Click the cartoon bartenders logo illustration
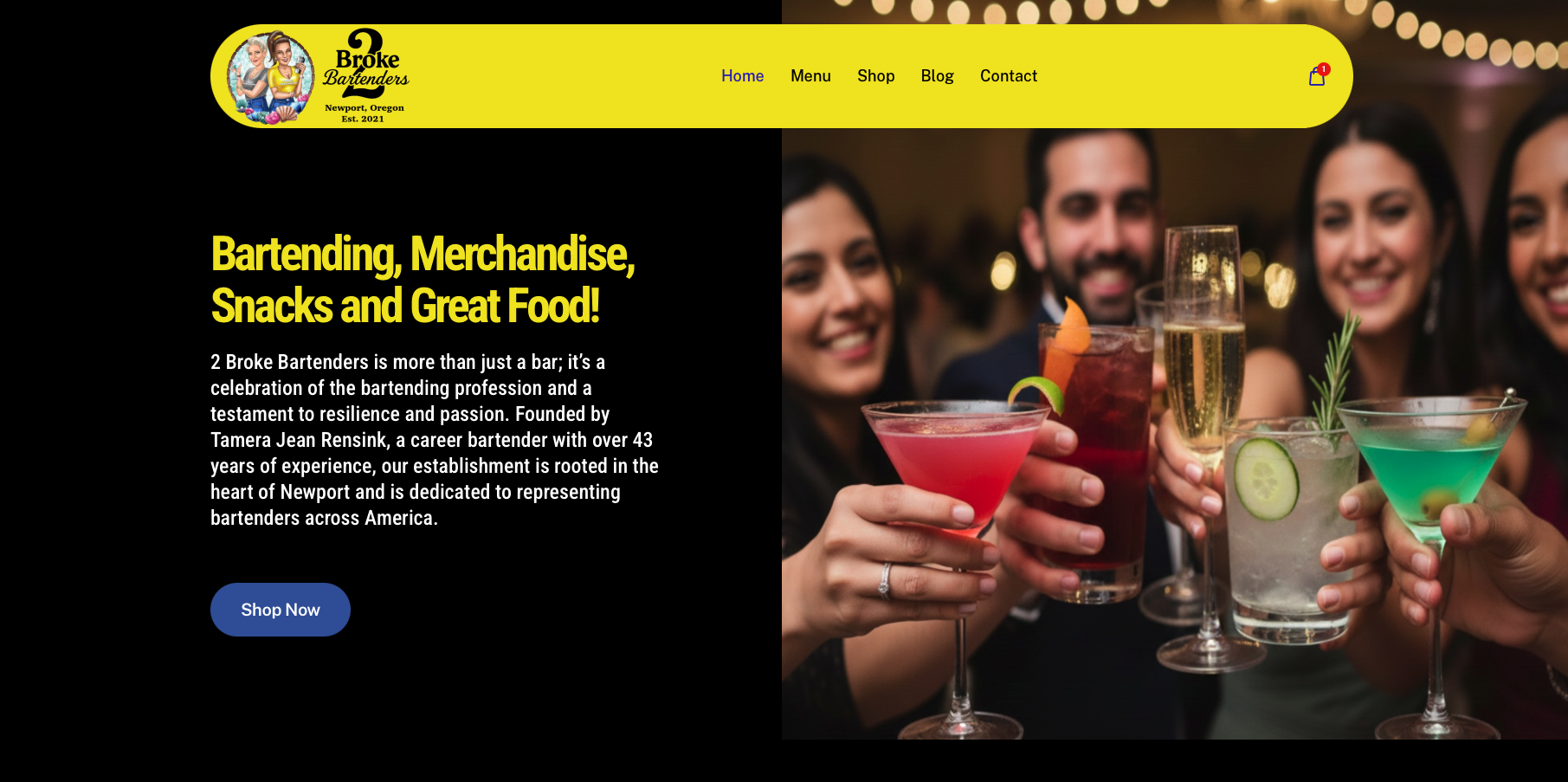The image size is (1568, 782). (270, 78)
